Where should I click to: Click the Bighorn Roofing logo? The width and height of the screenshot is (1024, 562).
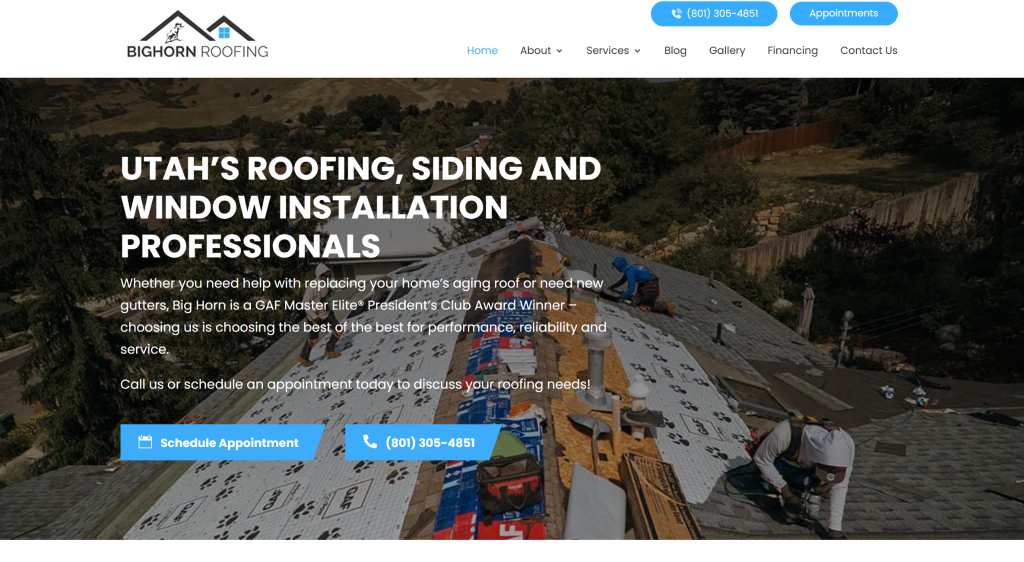point(197,35)
